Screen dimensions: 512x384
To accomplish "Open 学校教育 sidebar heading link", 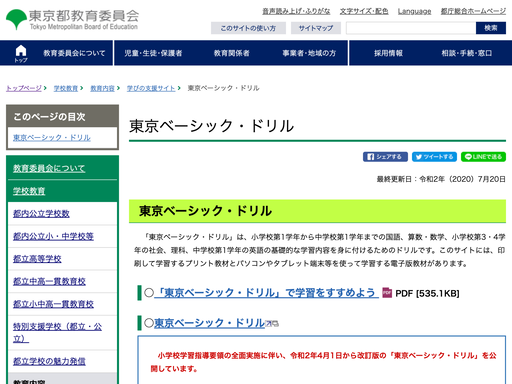I will 29,191.
